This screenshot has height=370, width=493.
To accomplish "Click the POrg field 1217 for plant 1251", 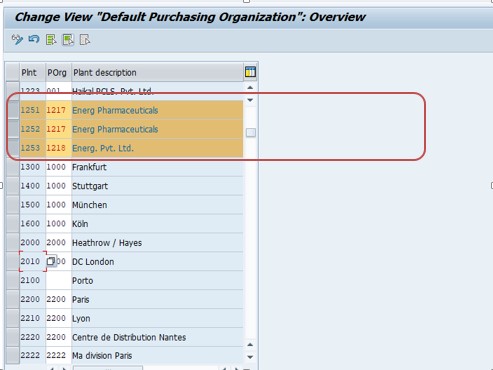I will coord(58,110).
